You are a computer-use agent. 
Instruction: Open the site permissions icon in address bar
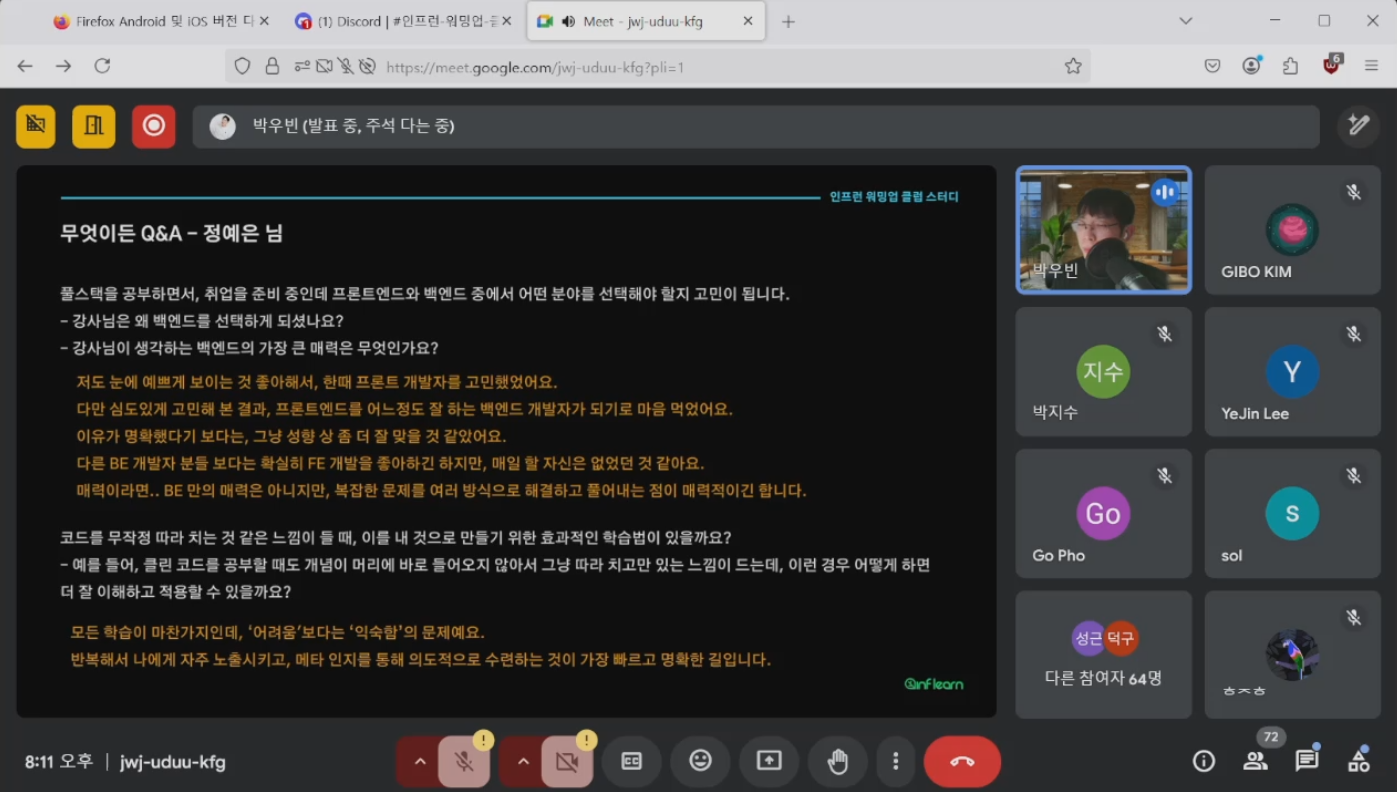tap(302, 66)
